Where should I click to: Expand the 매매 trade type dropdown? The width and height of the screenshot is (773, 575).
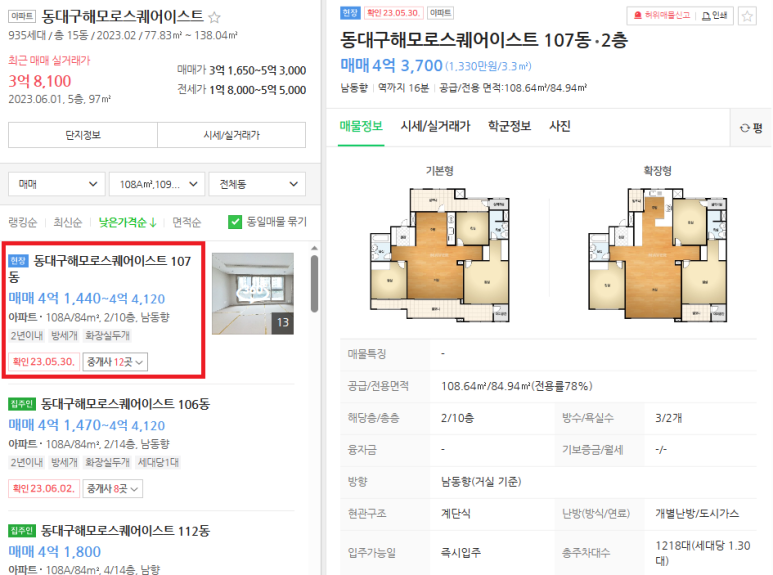[57, 184]
